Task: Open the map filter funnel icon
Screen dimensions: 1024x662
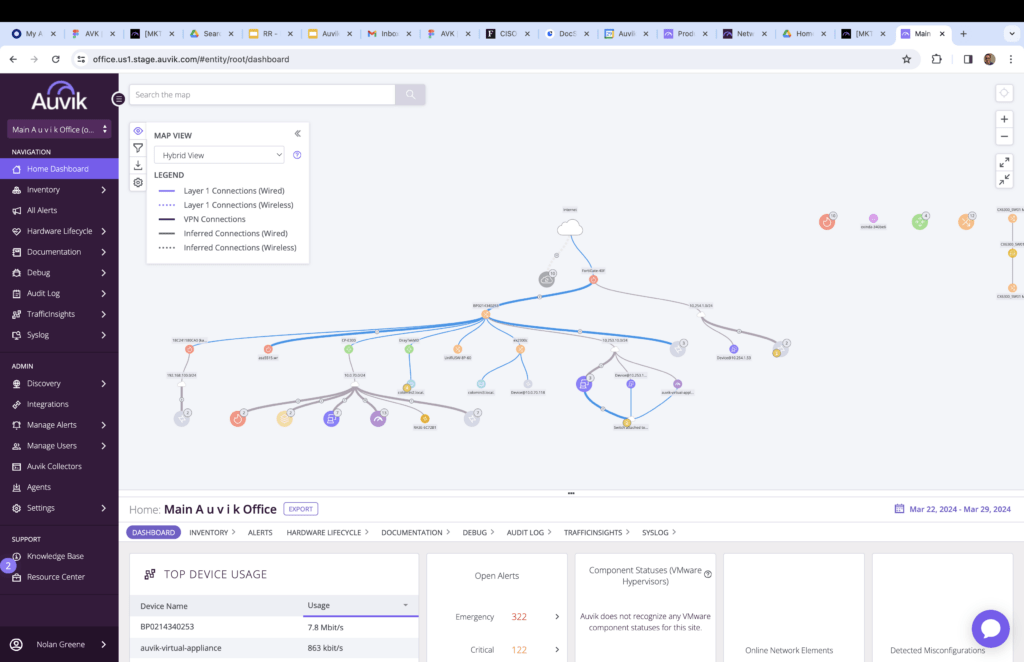Action: (x=138, y=148)
